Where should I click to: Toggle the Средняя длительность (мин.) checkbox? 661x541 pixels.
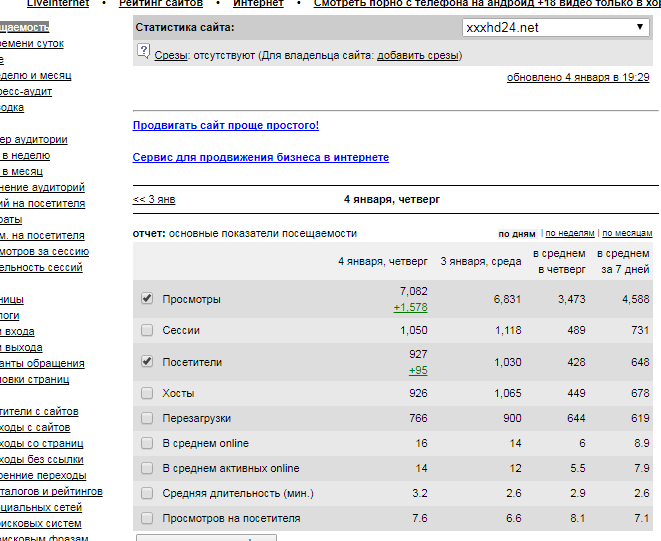point(147,493)
